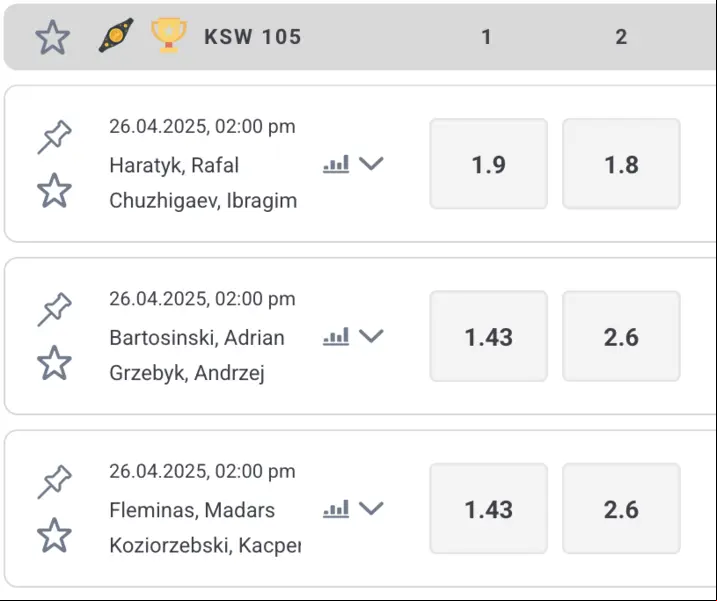The height and width of the screenshot is (601, 717).
Task: Expand more markets for Bartosinski fight
Action: [x=371, y=336]
